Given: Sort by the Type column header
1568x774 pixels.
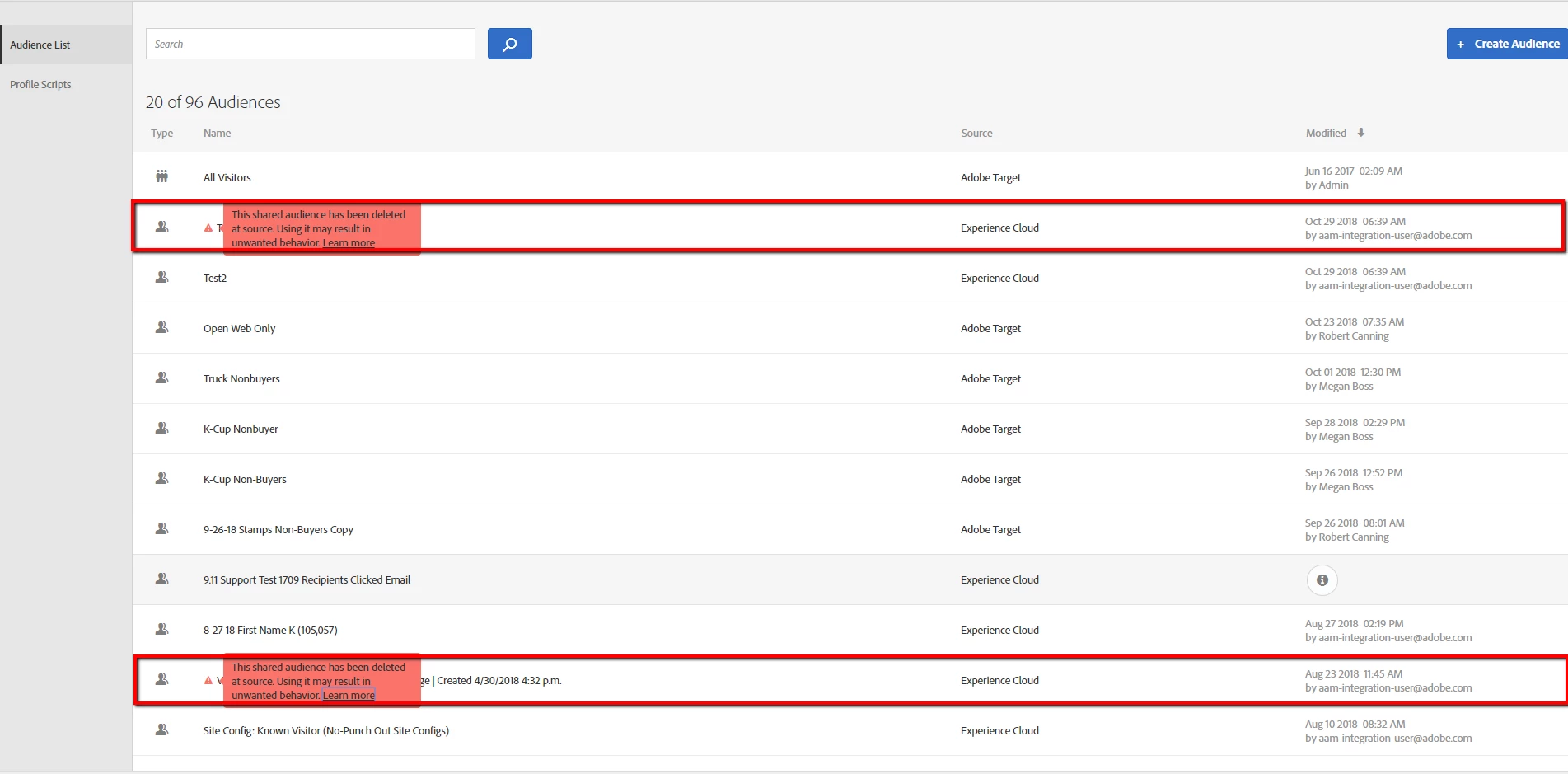Looking at the screenshot, I should (x=161, y=133).
